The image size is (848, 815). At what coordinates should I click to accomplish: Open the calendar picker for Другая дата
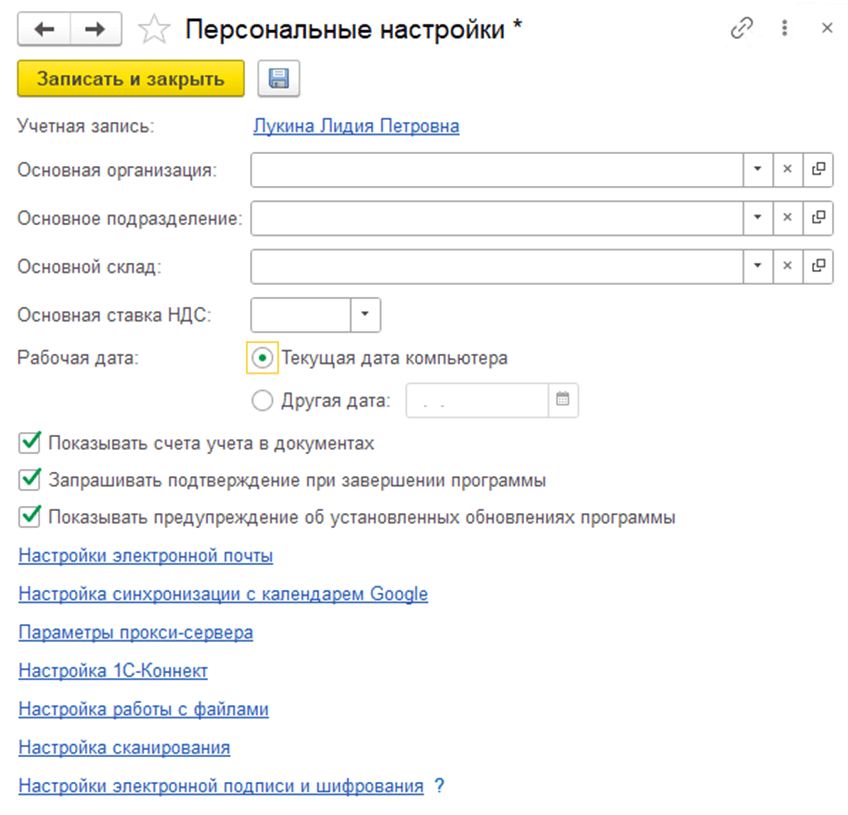click(562, 400)
